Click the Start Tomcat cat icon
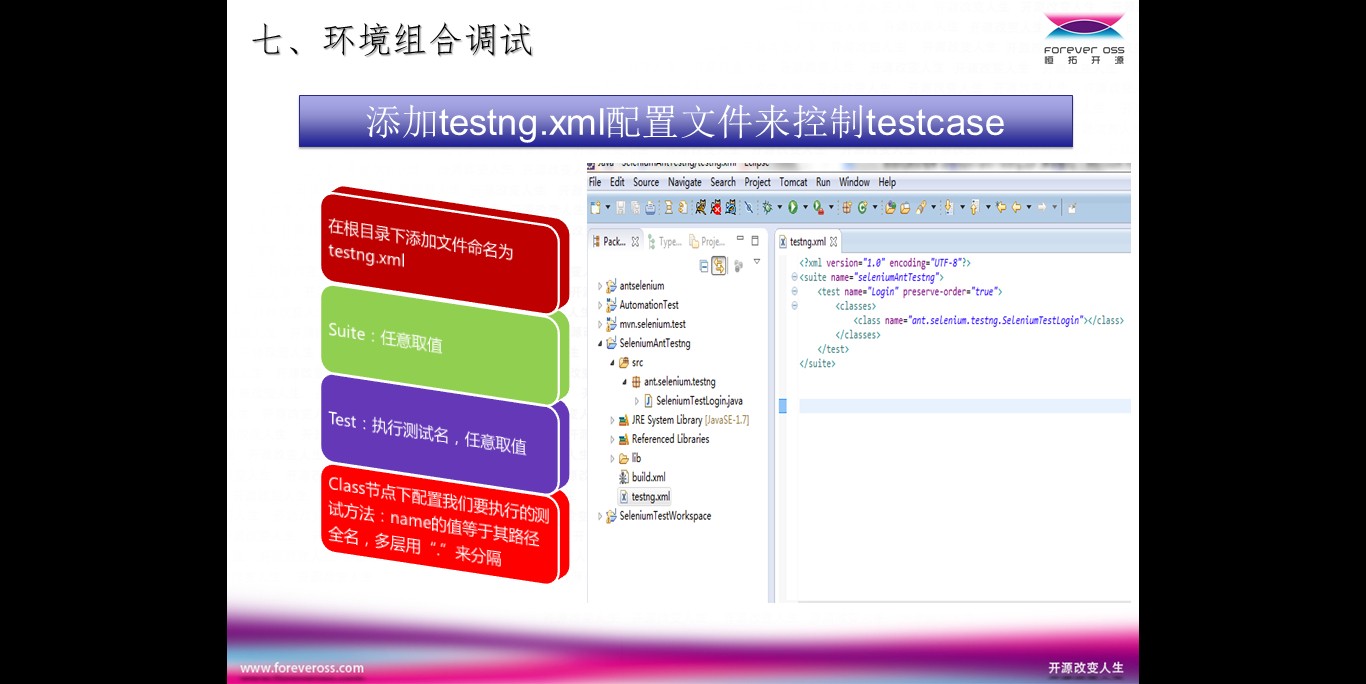1366x684 pixels. (701, 207)
